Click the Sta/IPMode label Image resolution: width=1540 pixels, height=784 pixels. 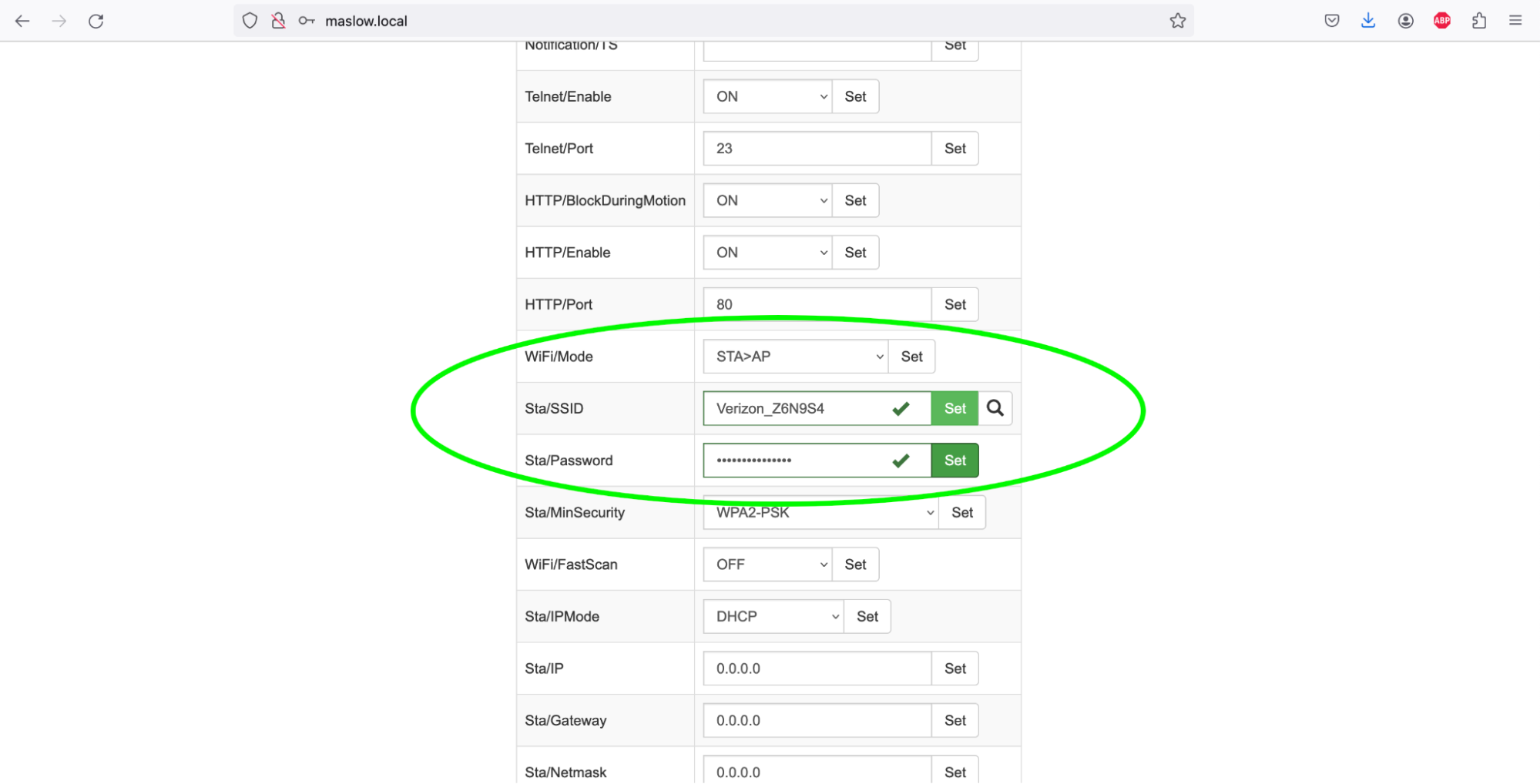pos(562,616)
